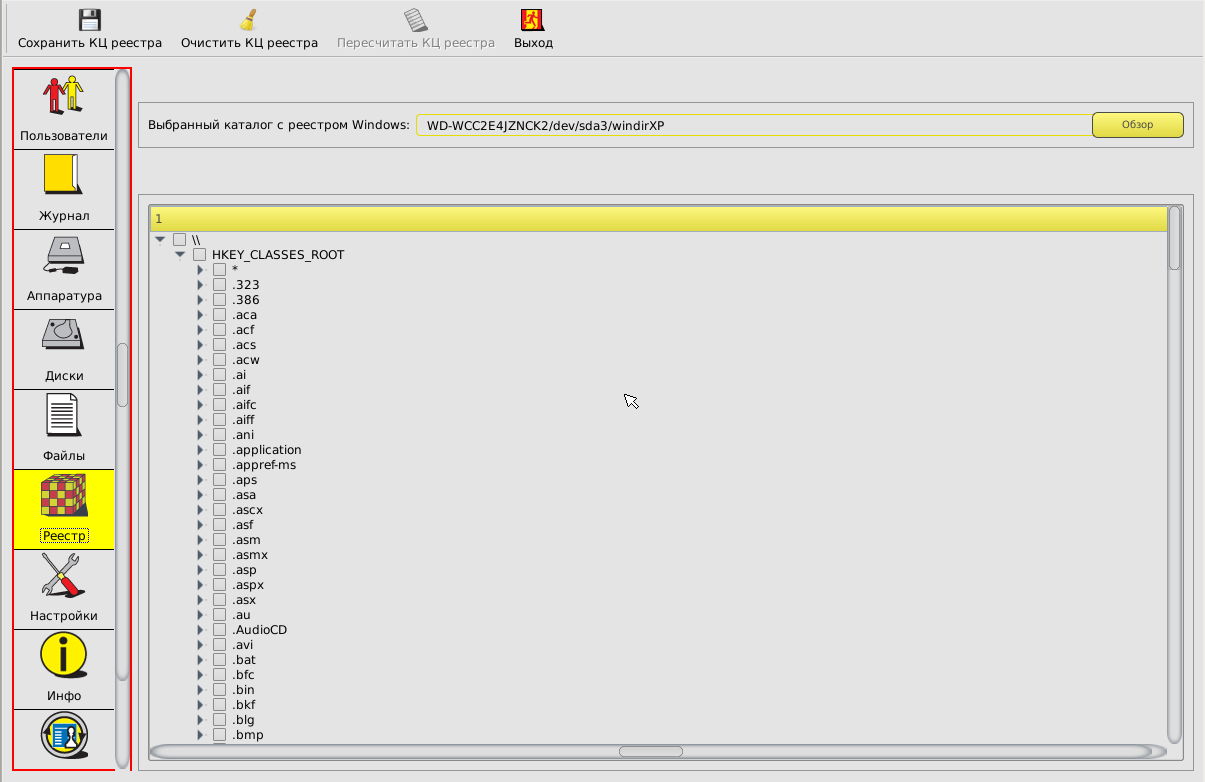Select the .acw tree row text

(246, 360)
